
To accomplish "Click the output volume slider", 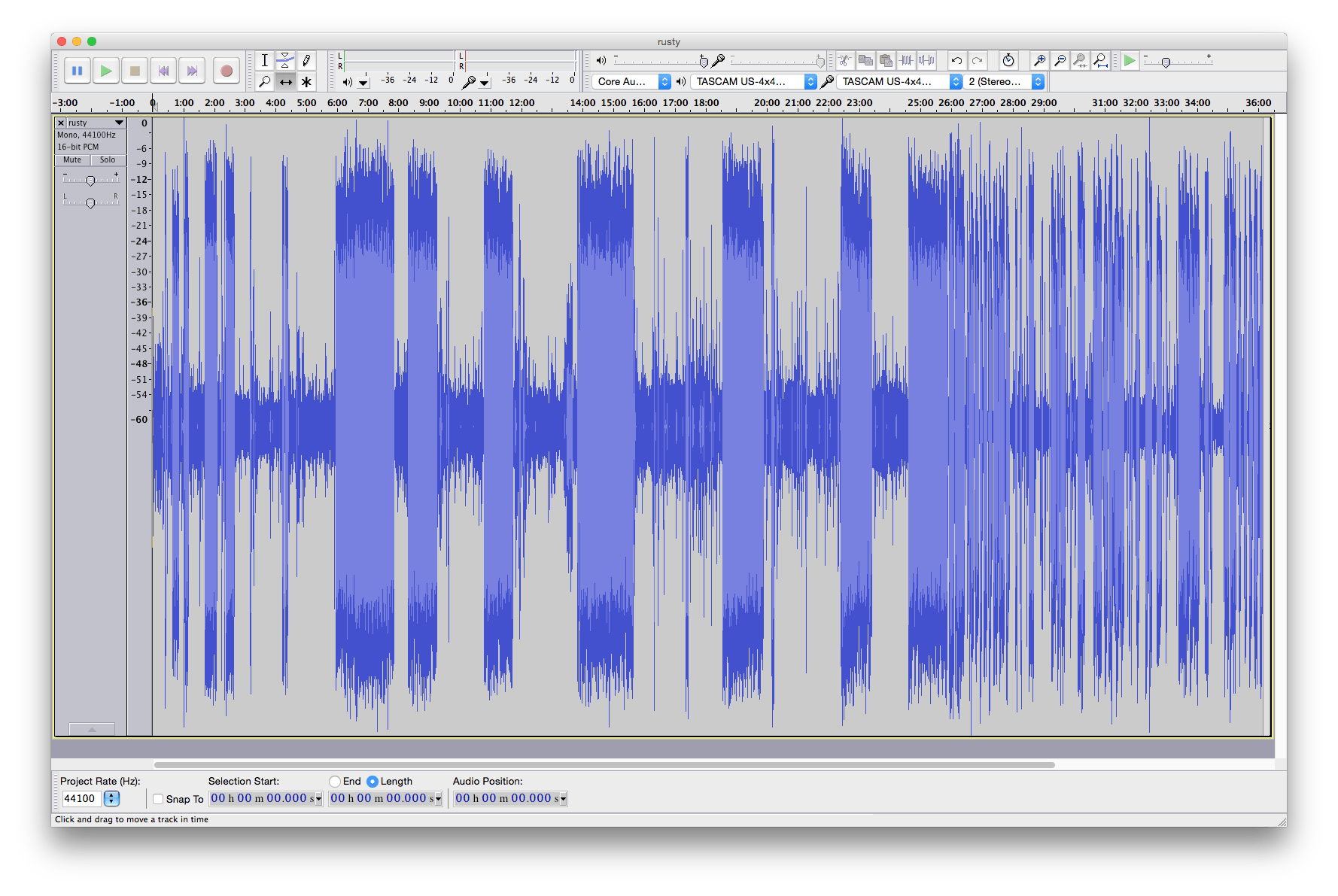I will [x=661, y=61].
